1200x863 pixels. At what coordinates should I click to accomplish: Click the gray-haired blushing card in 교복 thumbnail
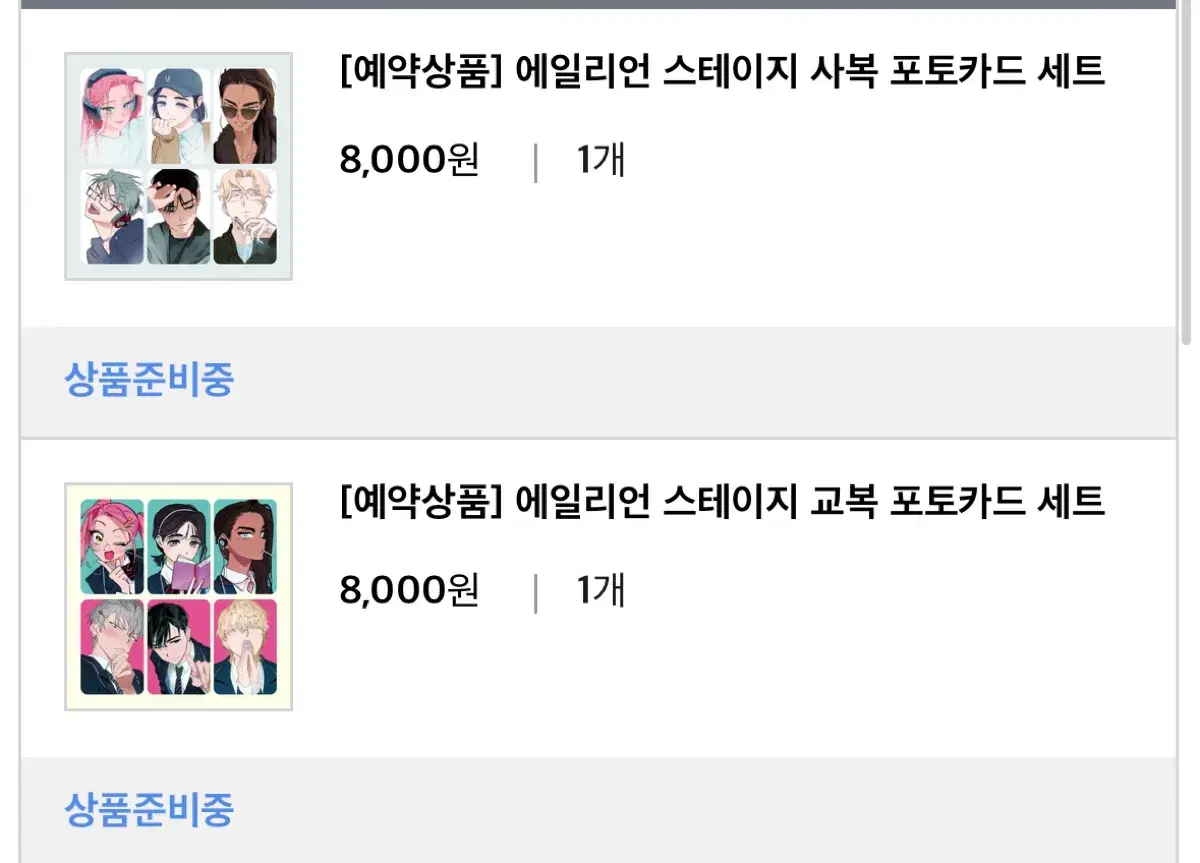tap(112, 647)
